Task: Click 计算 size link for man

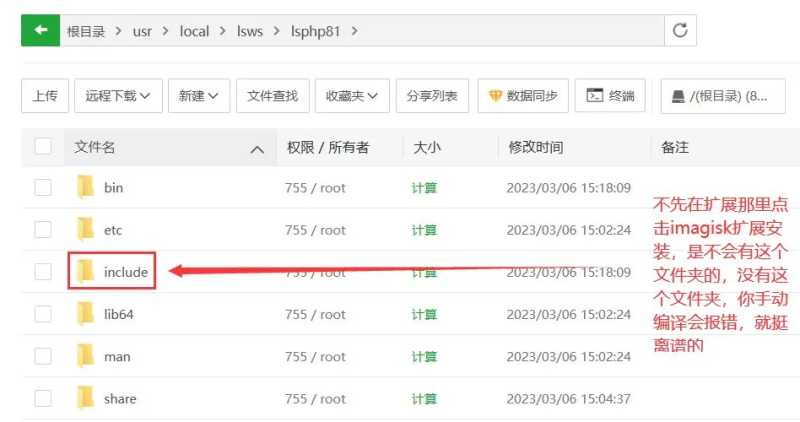Action: [424, 357]
